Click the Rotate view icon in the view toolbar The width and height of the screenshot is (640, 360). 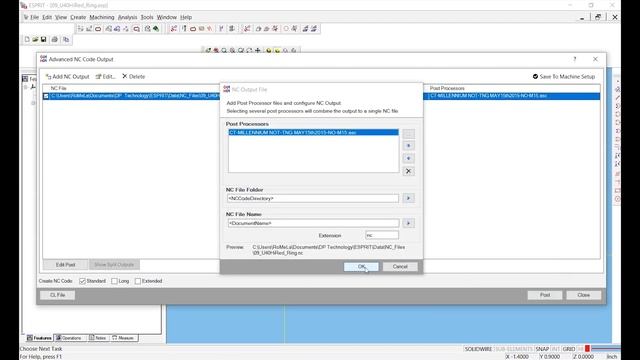pyautogui.click(x=249, y=51)
